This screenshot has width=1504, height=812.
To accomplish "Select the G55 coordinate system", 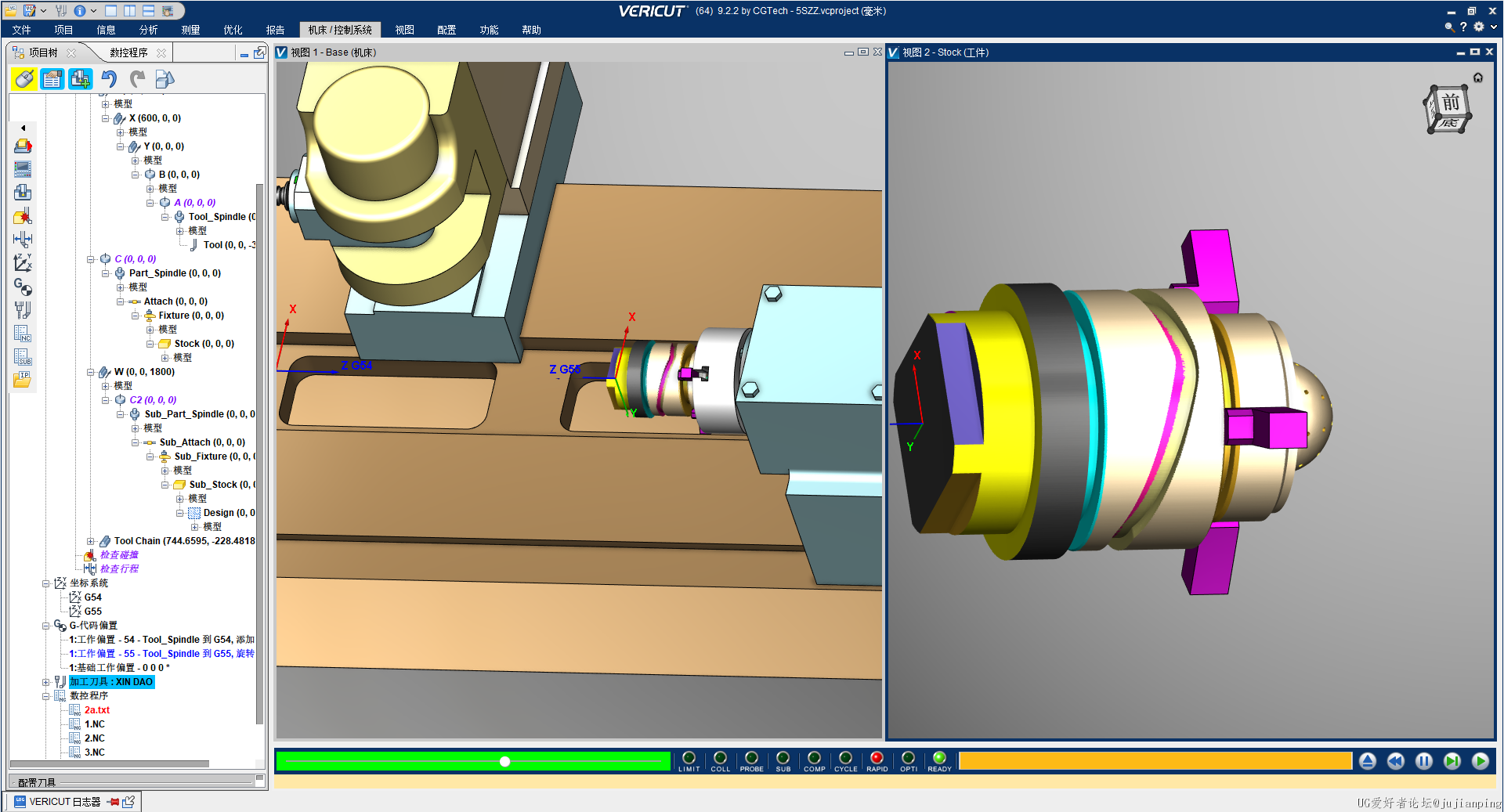I will pos(93,612).
